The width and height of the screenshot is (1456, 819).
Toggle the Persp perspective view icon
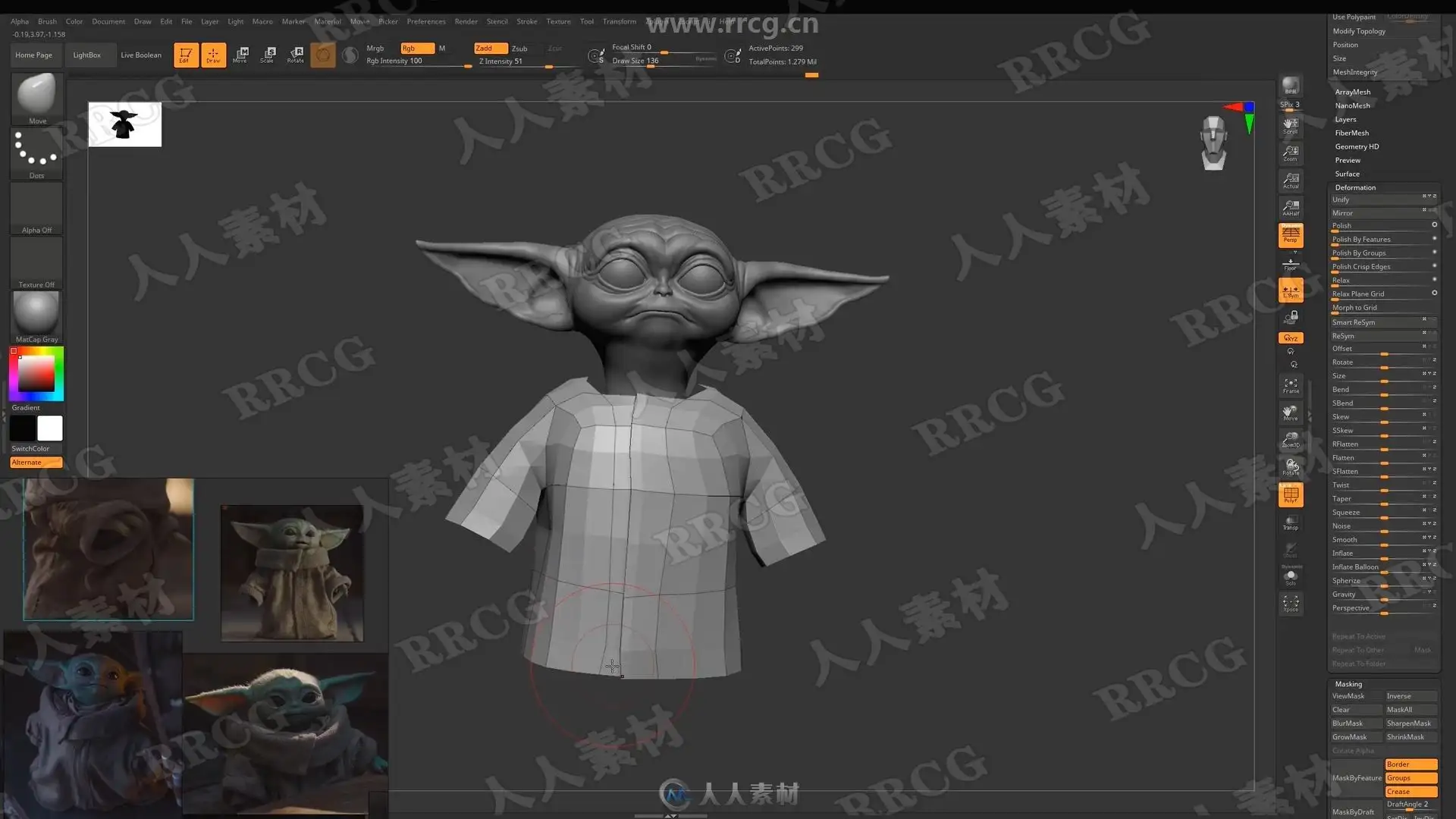[x=1291, y=235]
